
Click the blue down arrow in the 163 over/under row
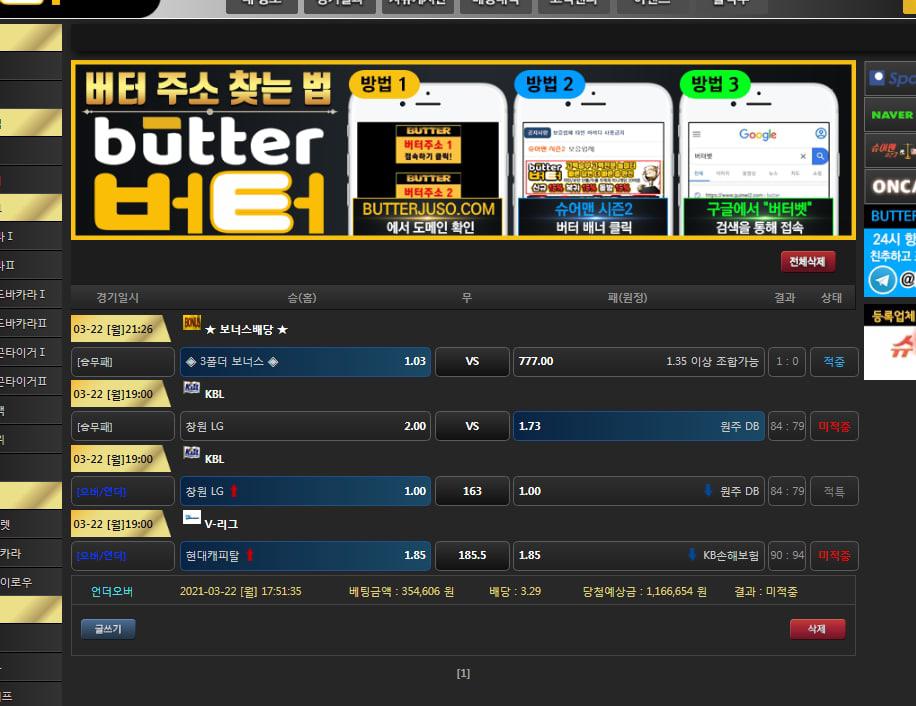(708, 491)
